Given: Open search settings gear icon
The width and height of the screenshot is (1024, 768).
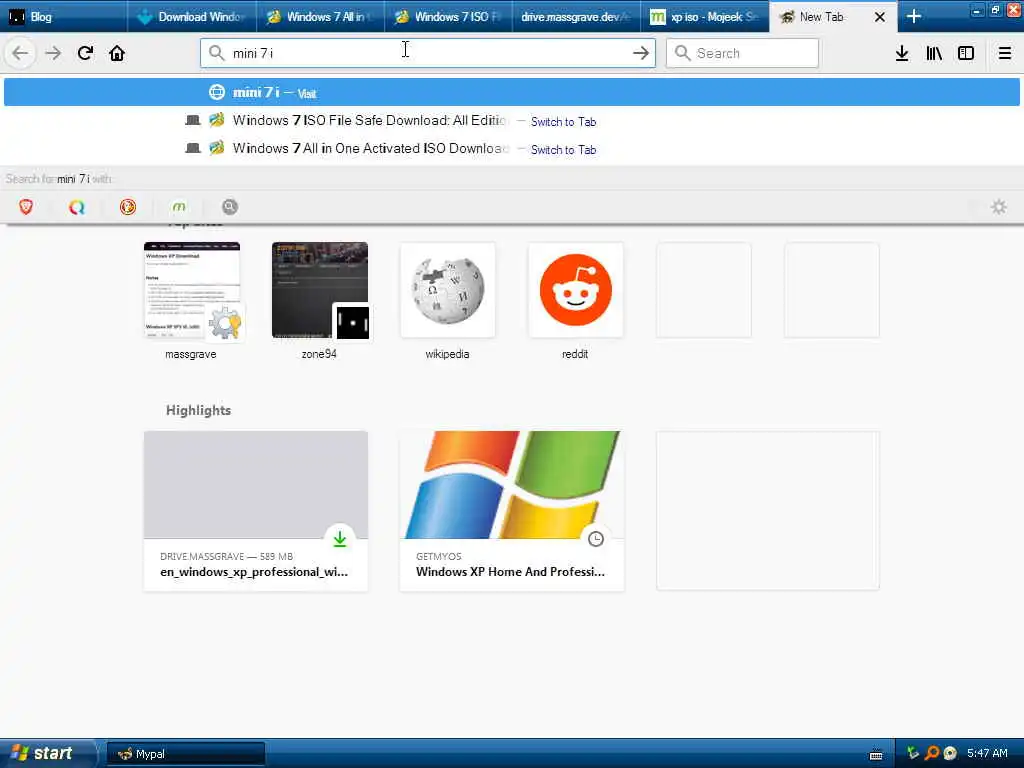Looking at the screenshot, I should click(x=999, y=207).
